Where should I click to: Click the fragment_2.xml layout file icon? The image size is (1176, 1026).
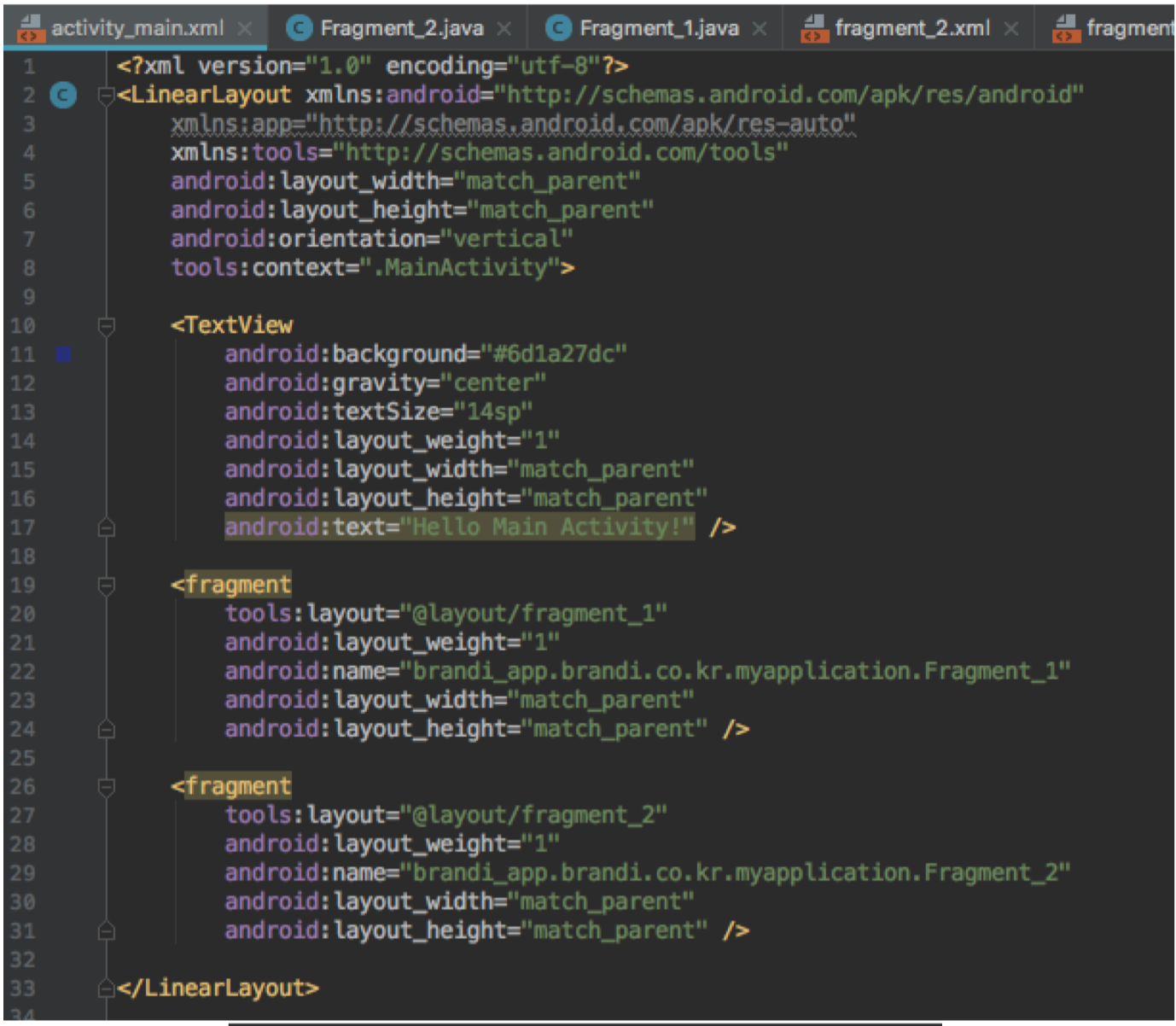coord(813,28)
